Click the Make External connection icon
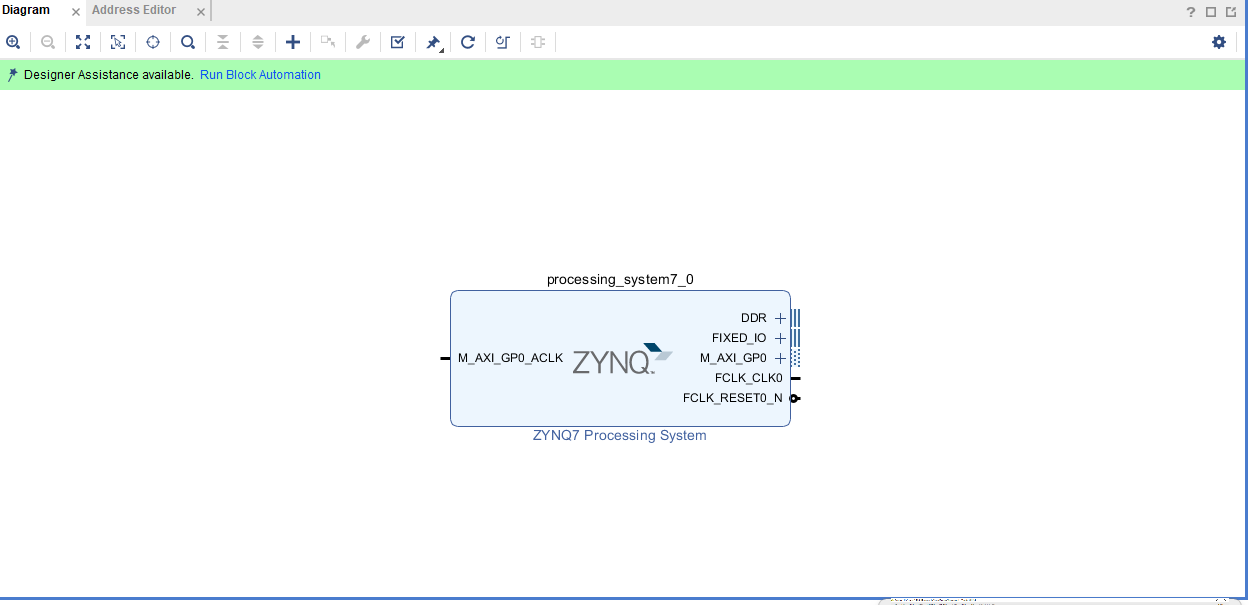Image resolution: width=1249 pixels, height=605 pixels. pos(328,42)
